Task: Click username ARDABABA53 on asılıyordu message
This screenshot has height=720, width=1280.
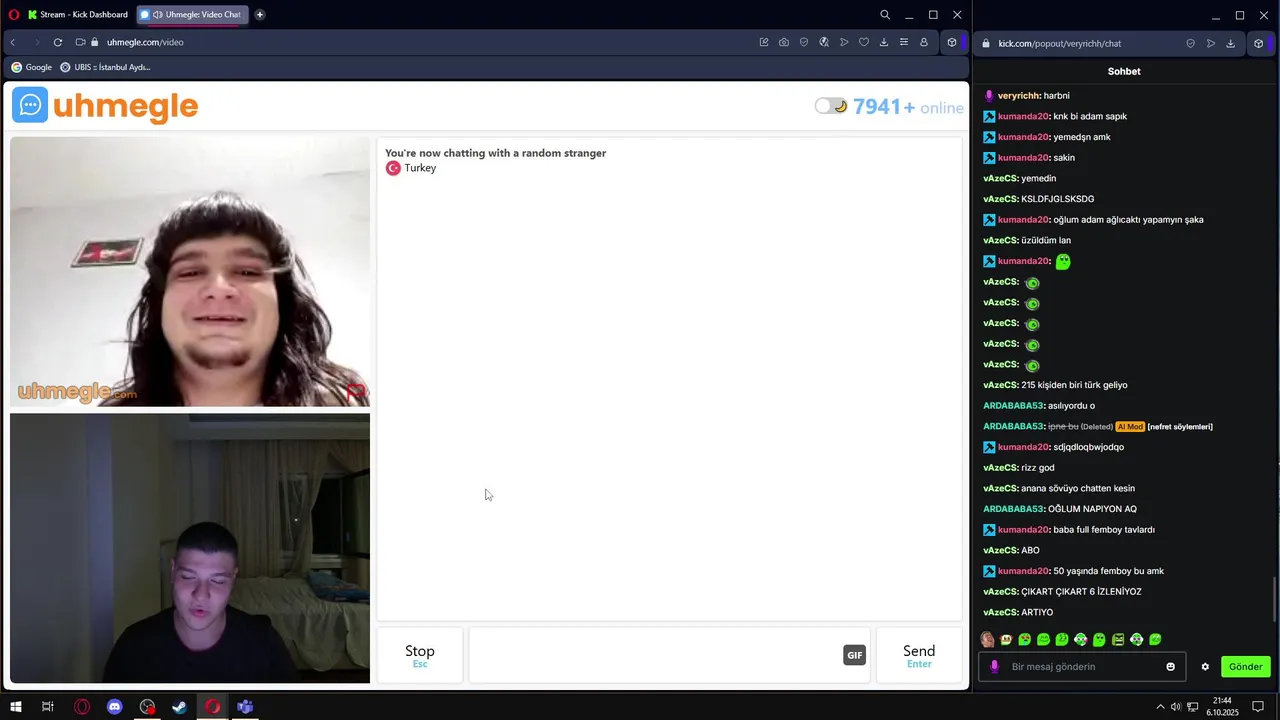Action: (x=1014, y=406)
